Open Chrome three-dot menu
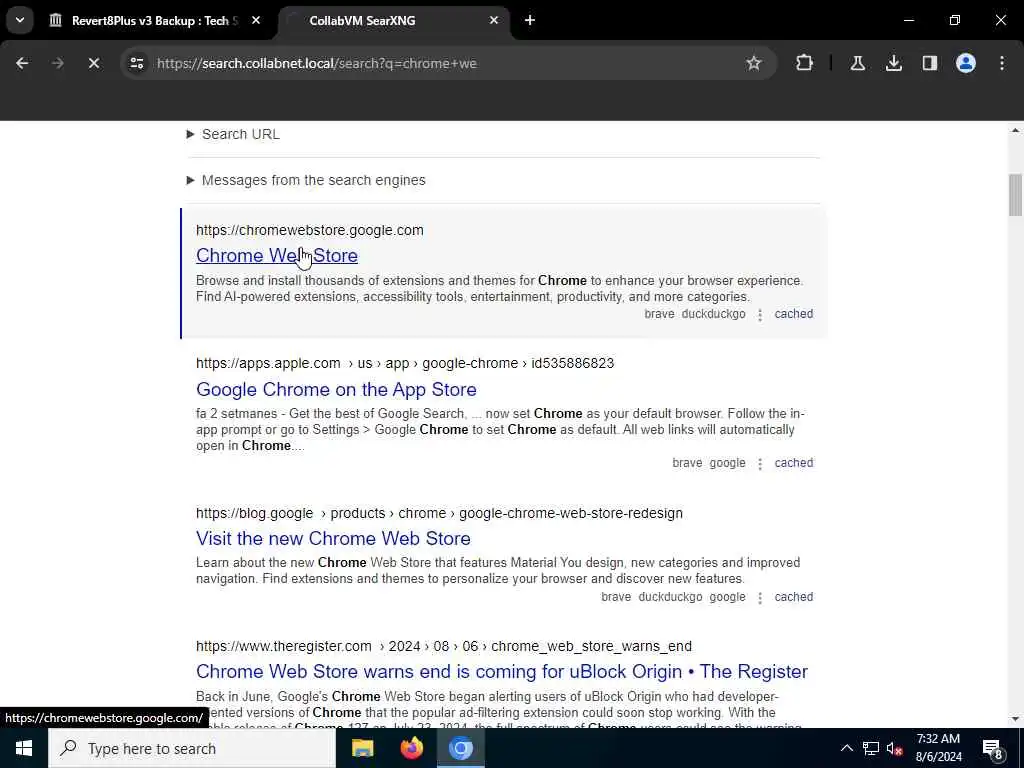The height and width of the screenshot is (768, 1024). pyautogui.click(x=1002, y=63)
